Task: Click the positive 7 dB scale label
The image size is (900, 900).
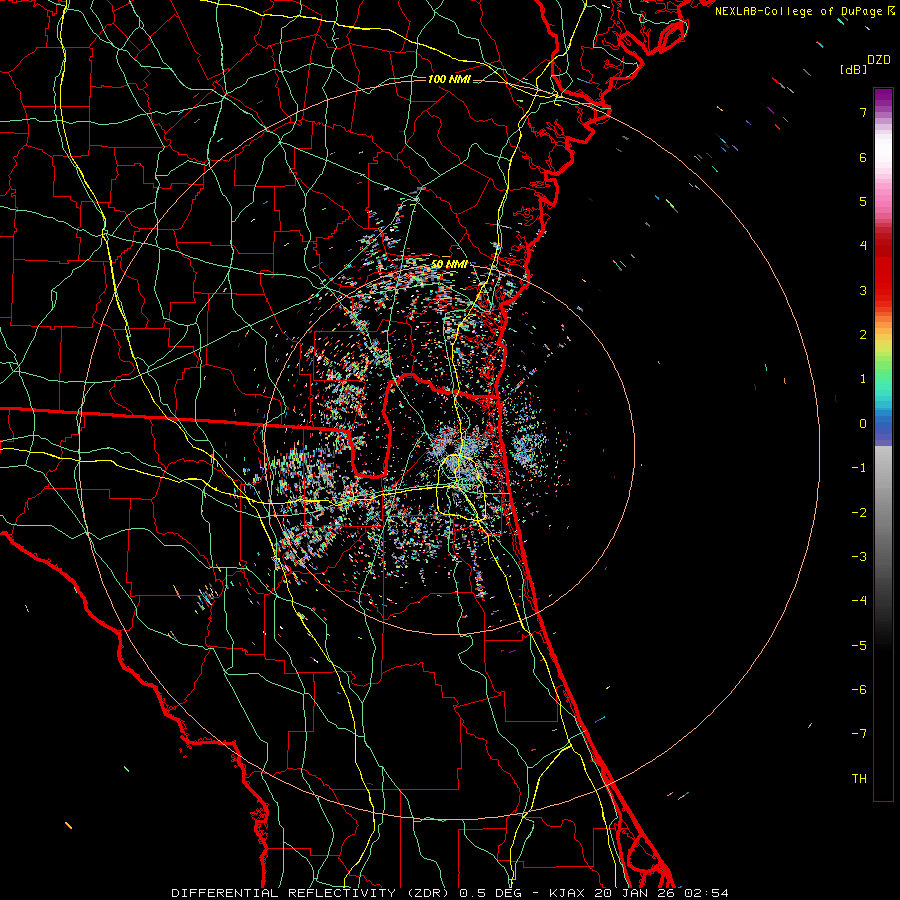Action: point(863,112)
